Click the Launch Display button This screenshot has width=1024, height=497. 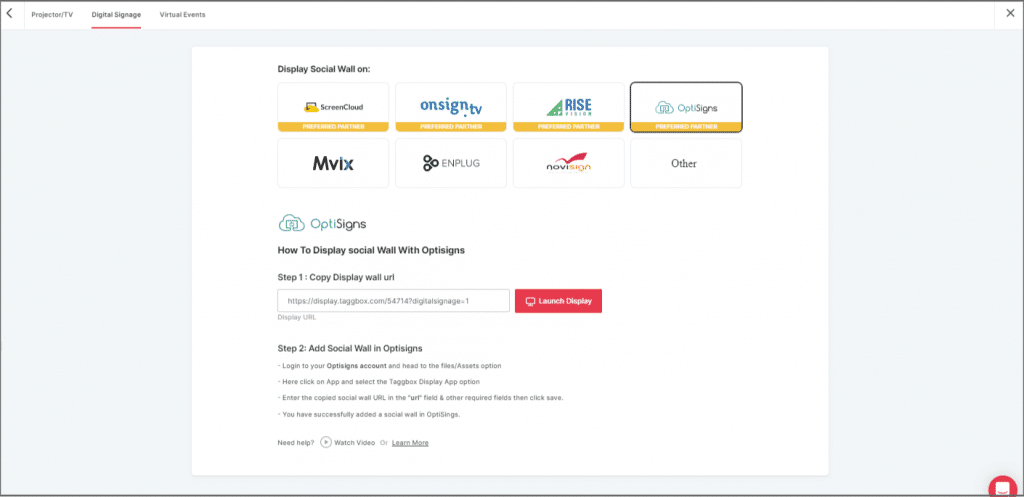pos(558,301)
